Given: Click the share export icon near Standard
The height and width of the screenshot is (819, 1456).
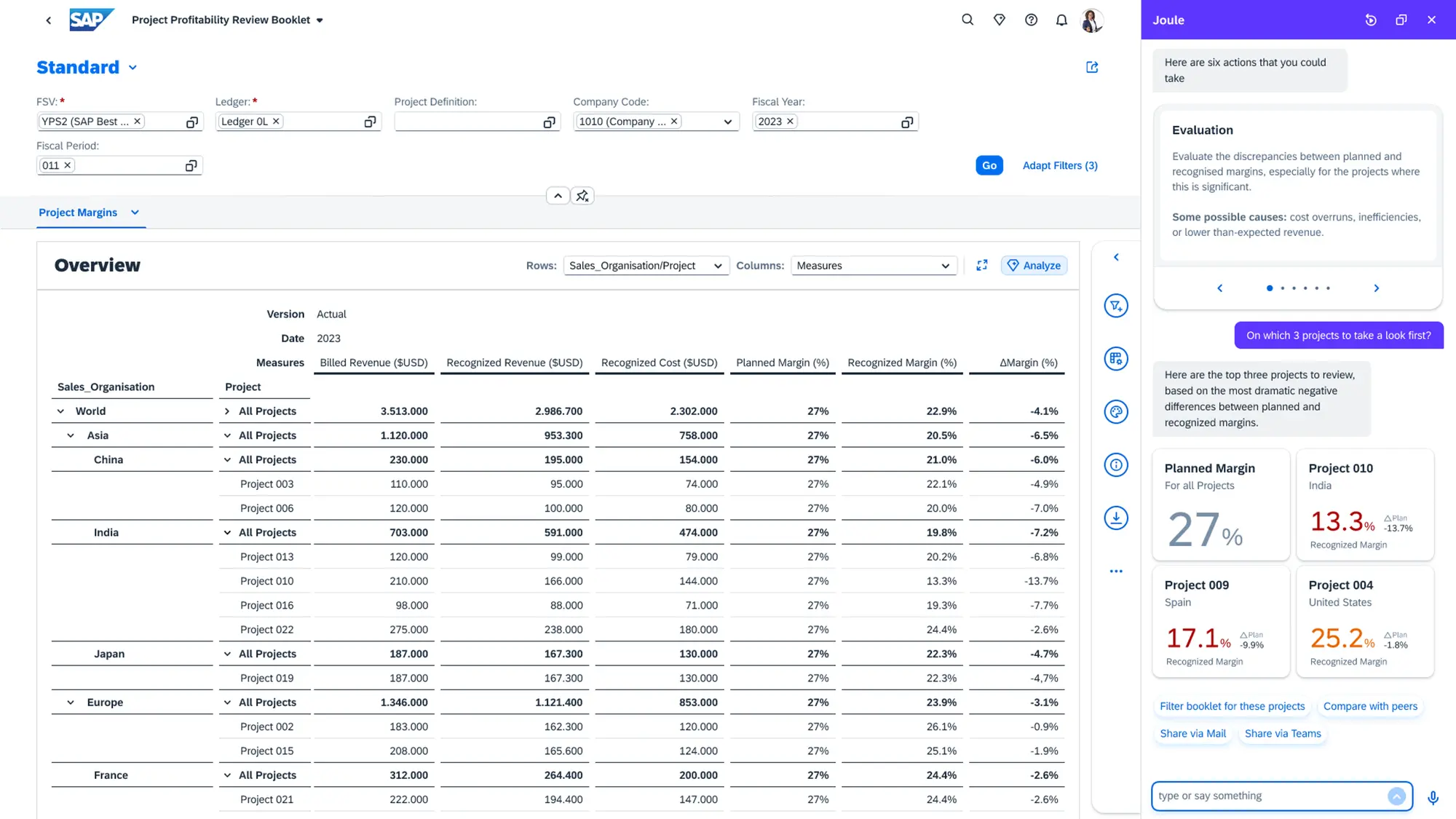Looking at the screenshot, I should coord(1092,67).
